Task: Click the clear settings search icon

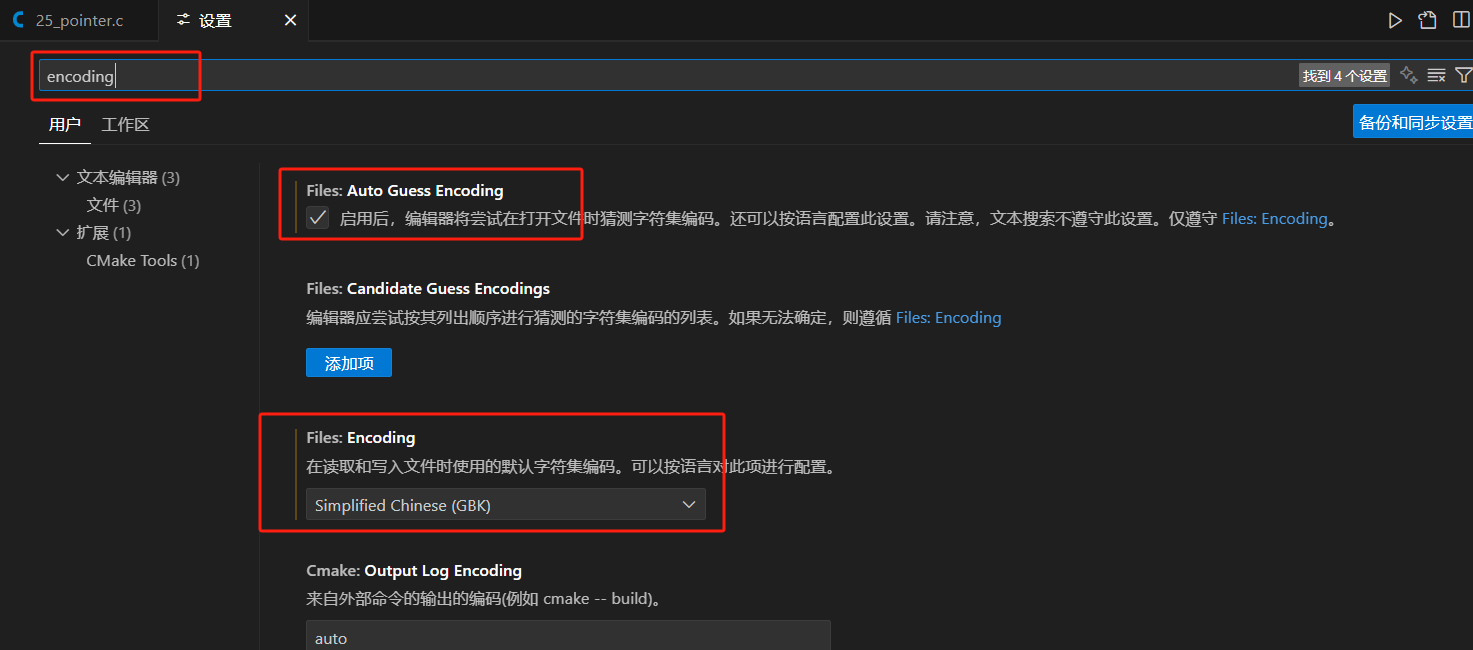Action: (1436, 74)
